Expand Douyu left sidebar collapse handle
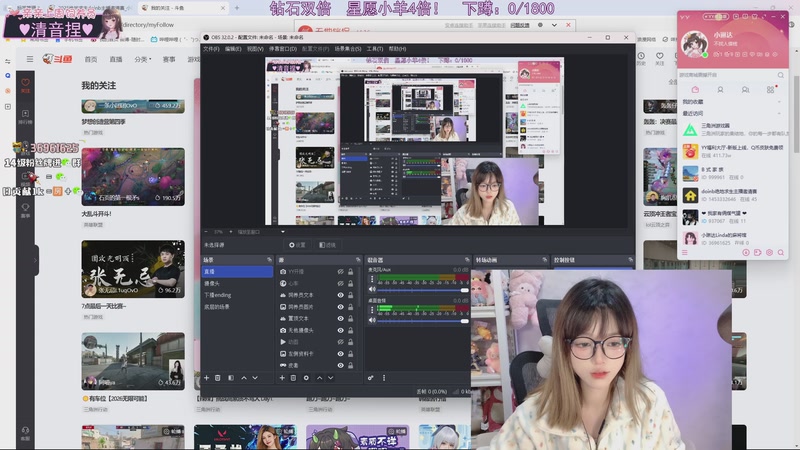This screenshot has height=450, width=800. click(36, 260)
